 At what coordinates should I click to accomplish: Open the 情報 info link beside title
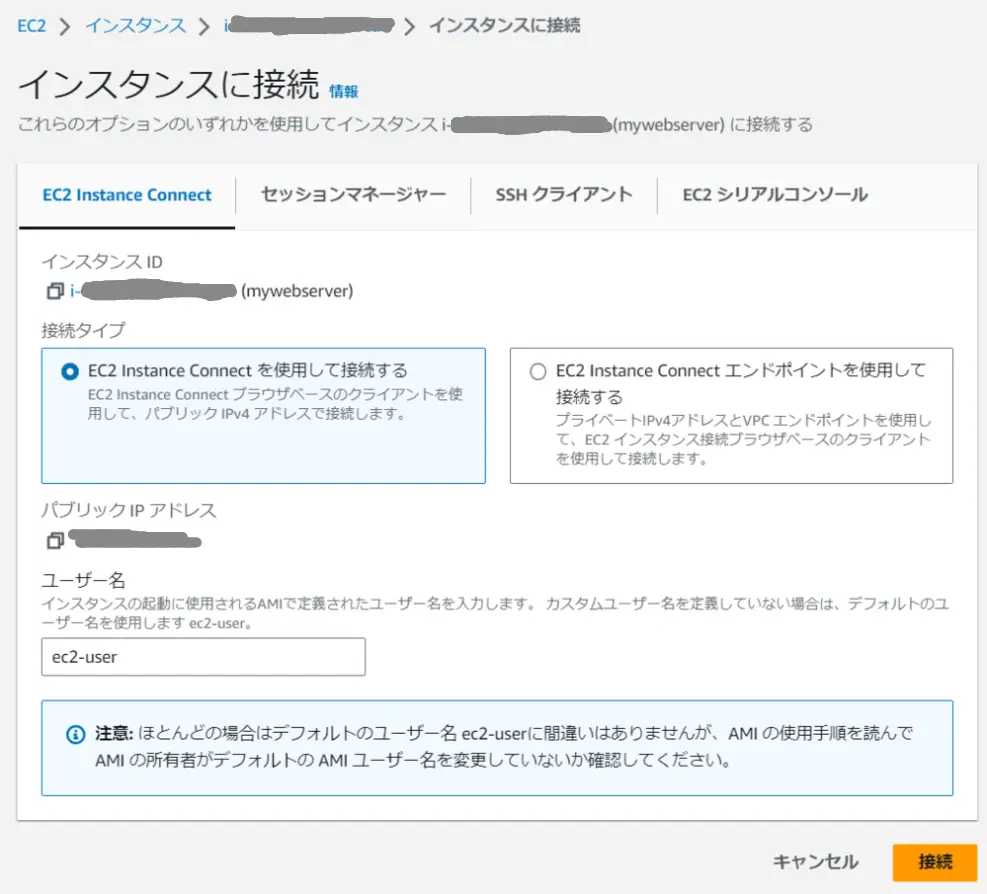[344, 92]
